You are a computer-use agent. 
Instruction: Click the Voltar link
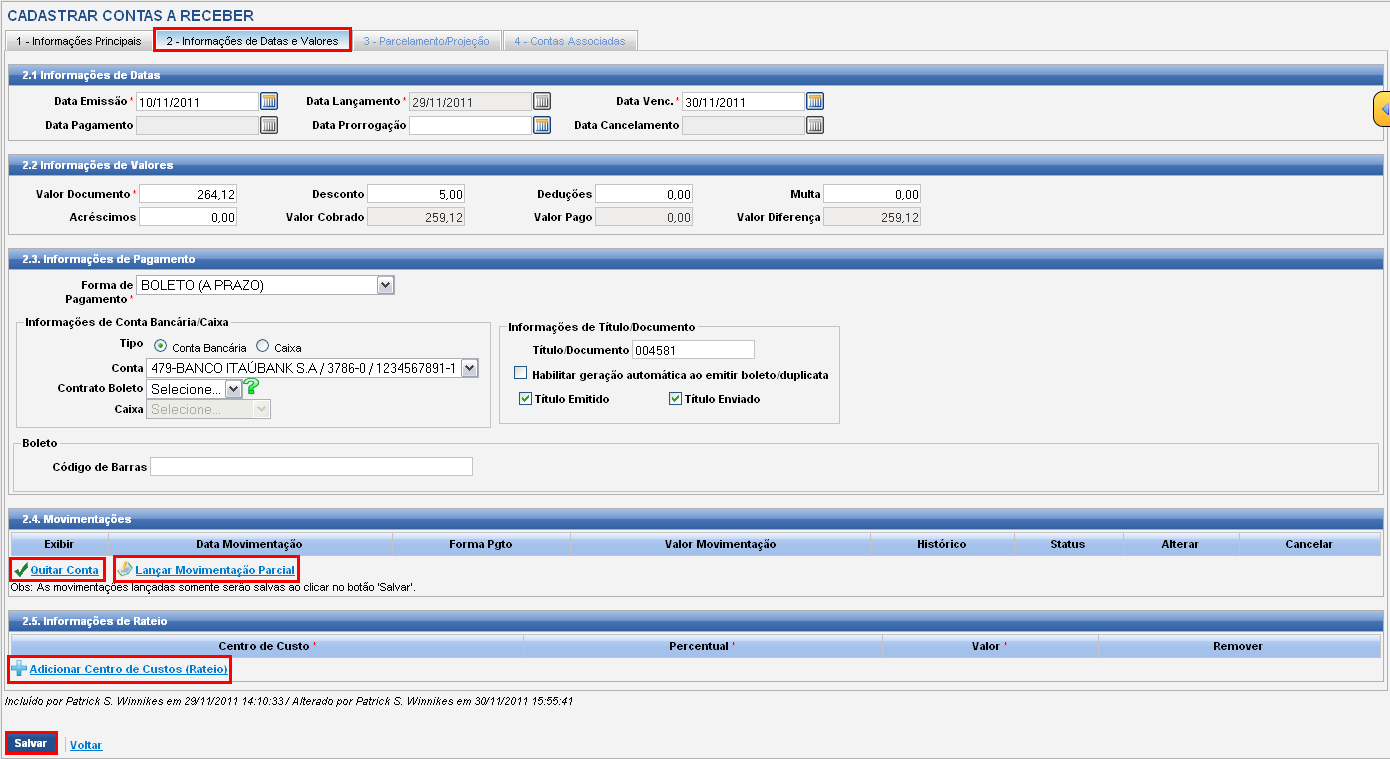click(86, 745)
